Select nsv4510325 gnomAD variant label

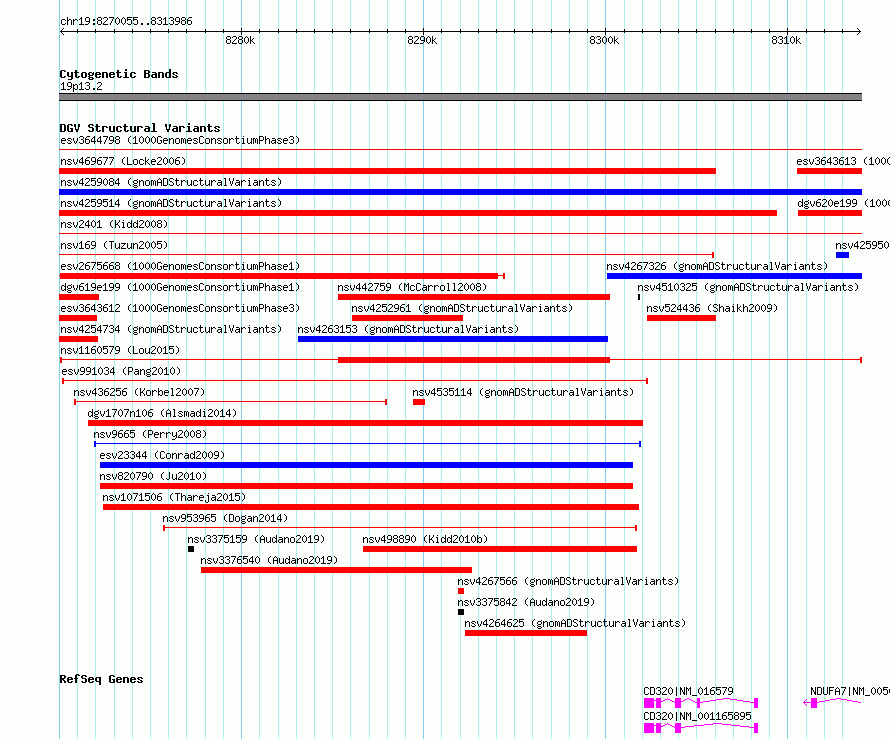click(748, 287)
